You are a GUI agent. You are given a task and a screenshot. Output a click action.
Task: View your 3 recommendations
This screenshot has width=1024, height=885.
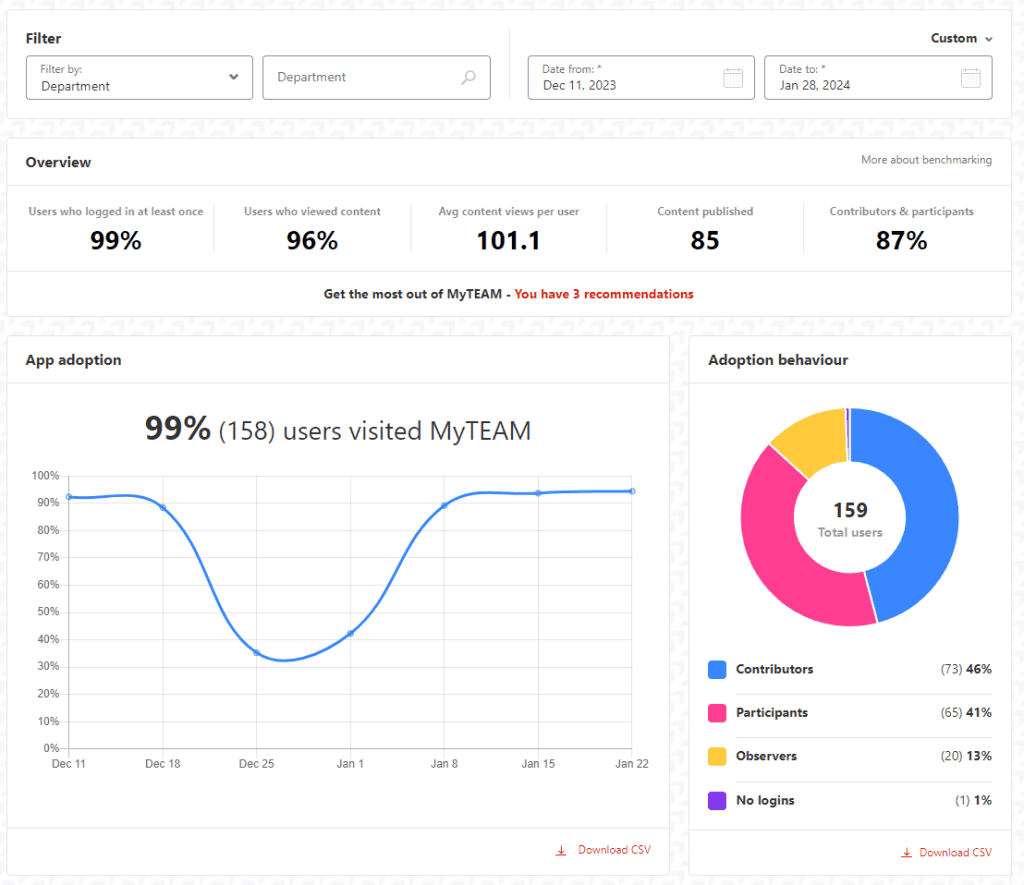point(603,294)
